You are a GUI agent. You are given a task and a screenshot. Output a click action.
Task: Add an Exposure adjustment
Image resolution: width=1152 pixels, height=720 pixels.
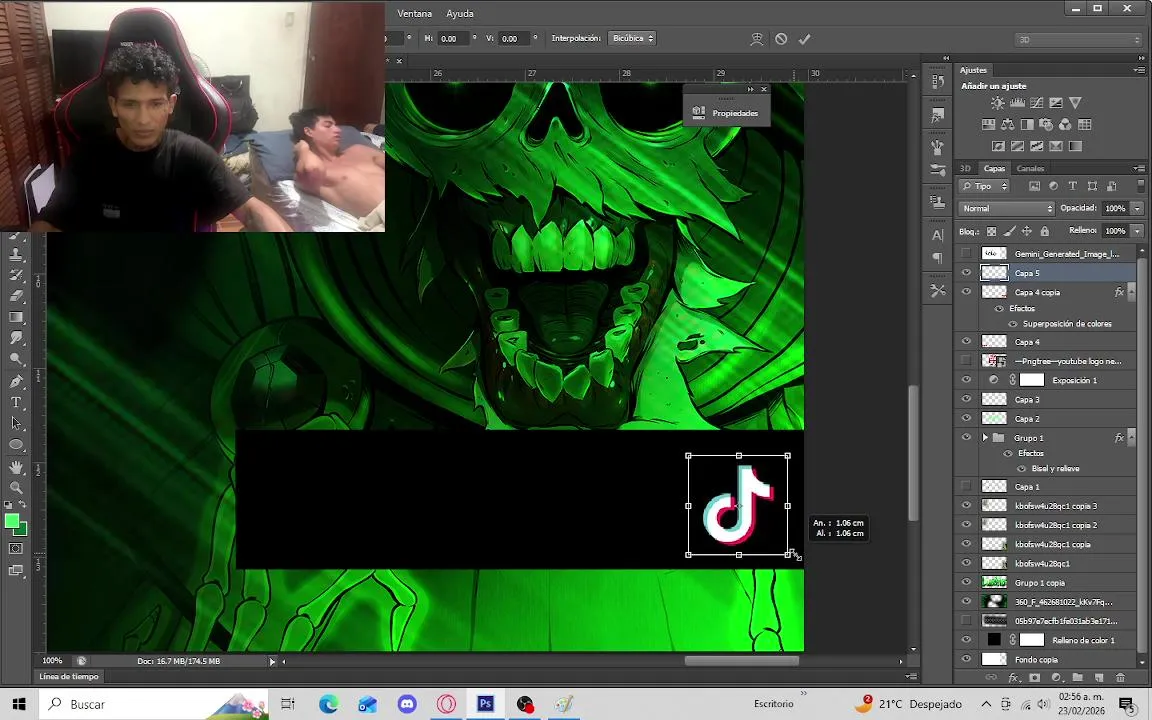pos(1056,103)
